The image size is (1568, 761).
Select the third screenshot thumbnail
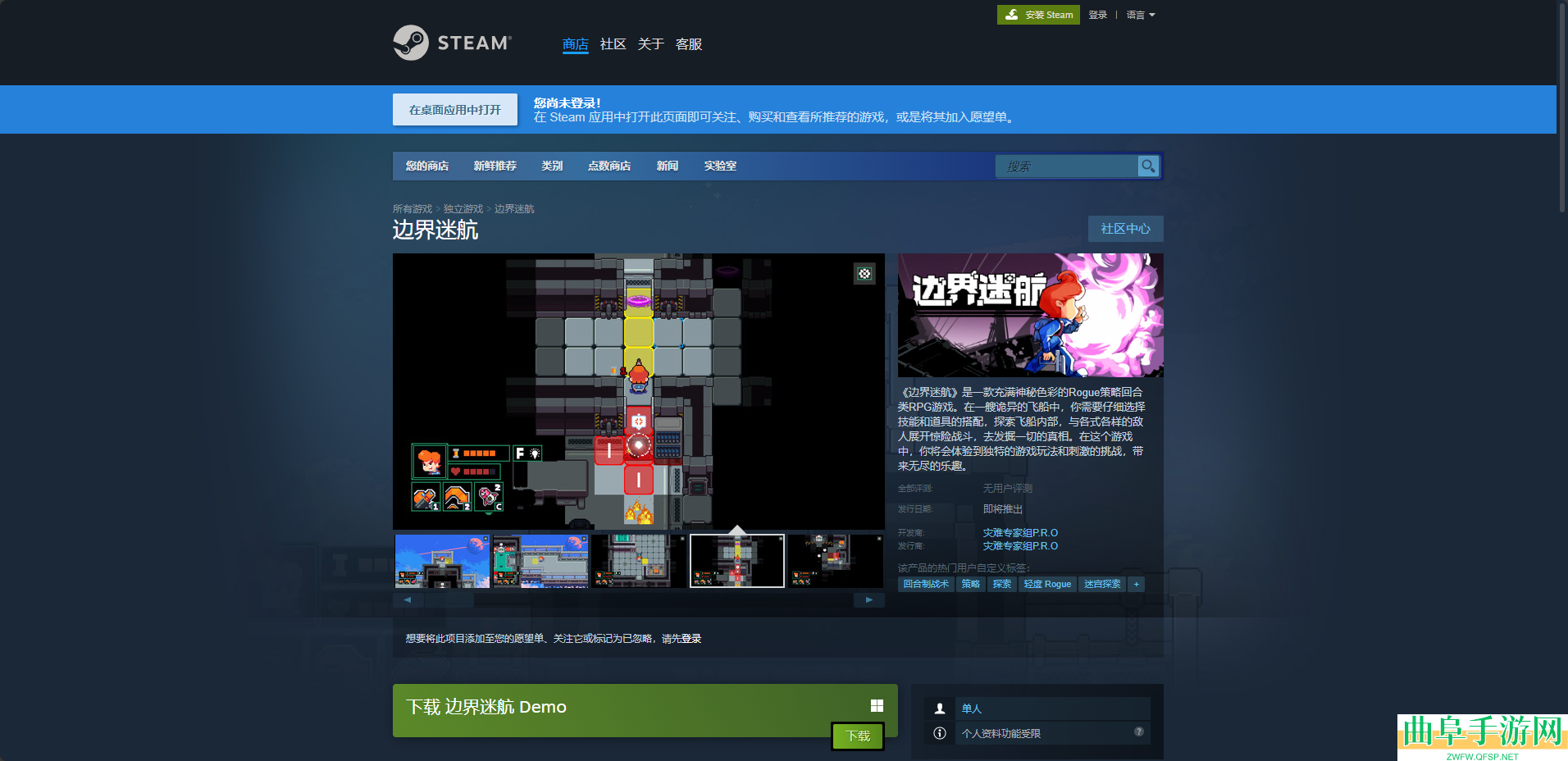tap(639, 561)
